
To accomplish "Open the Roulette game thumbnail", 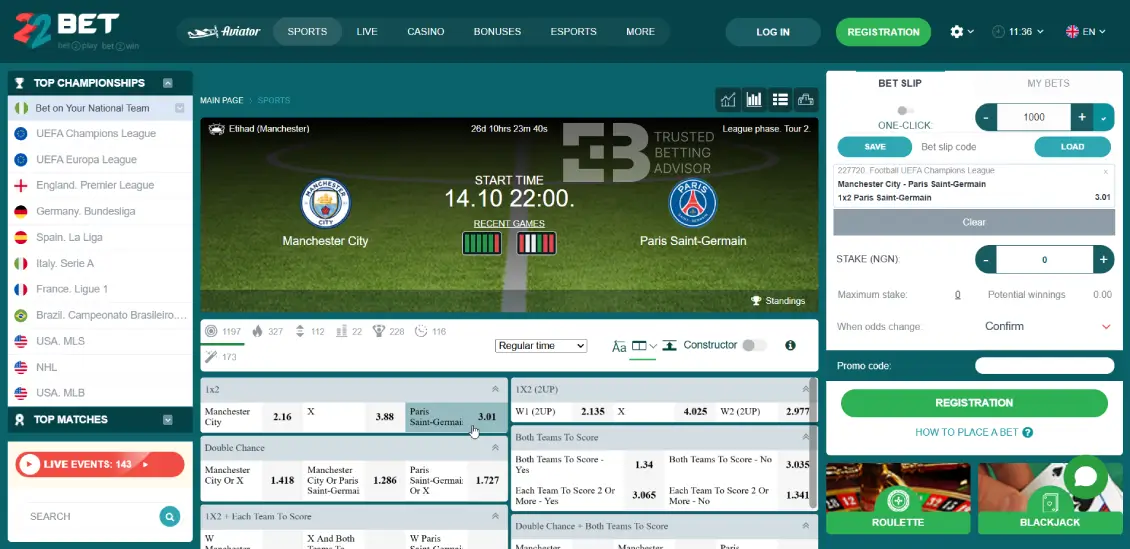I will point(898,499).
